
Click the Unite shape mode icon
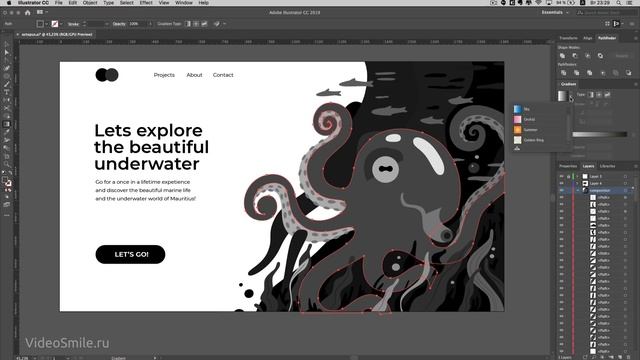562,56
